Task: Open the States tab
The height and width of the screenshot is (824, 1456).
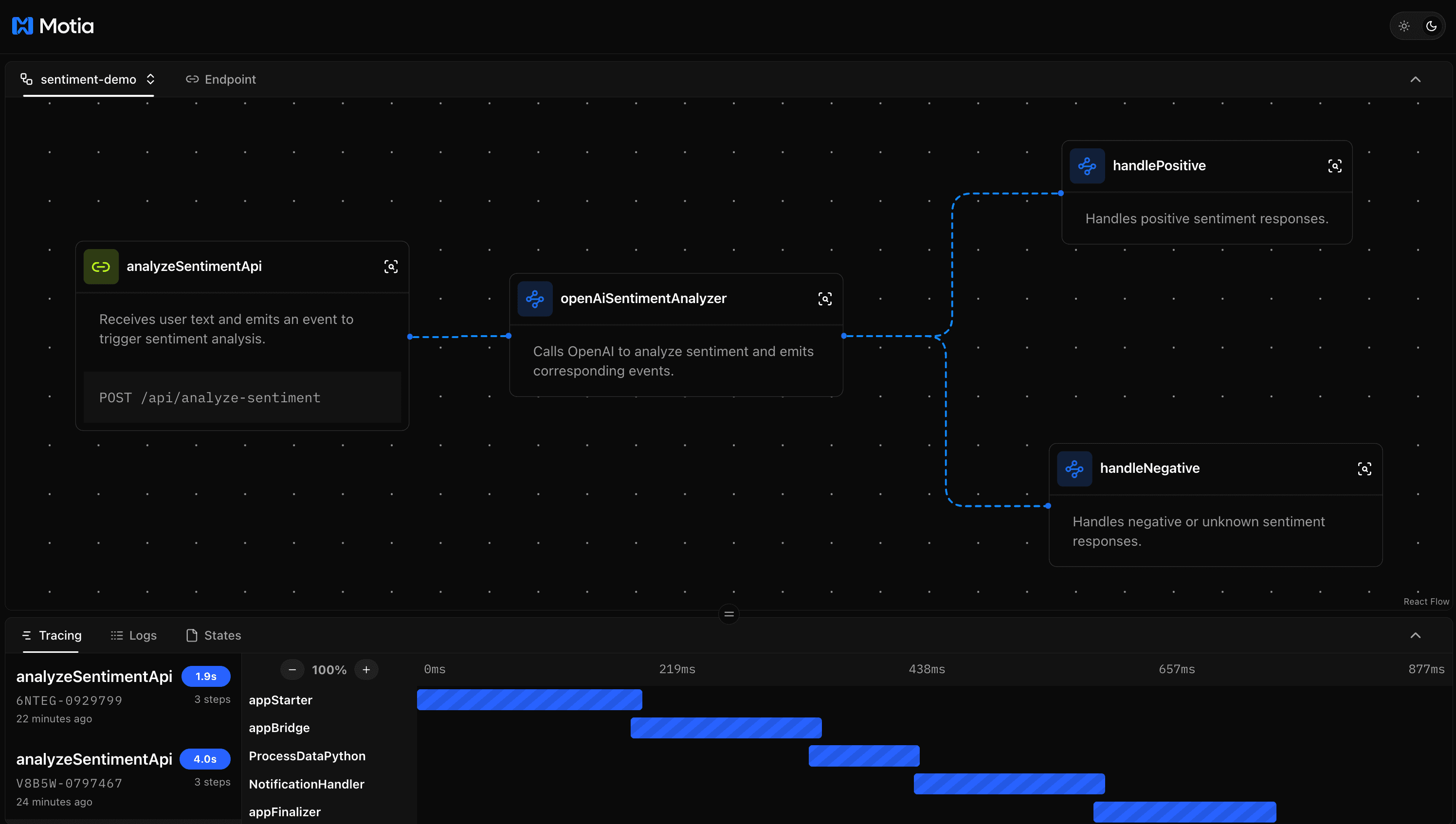Action: tap(214, 635)
